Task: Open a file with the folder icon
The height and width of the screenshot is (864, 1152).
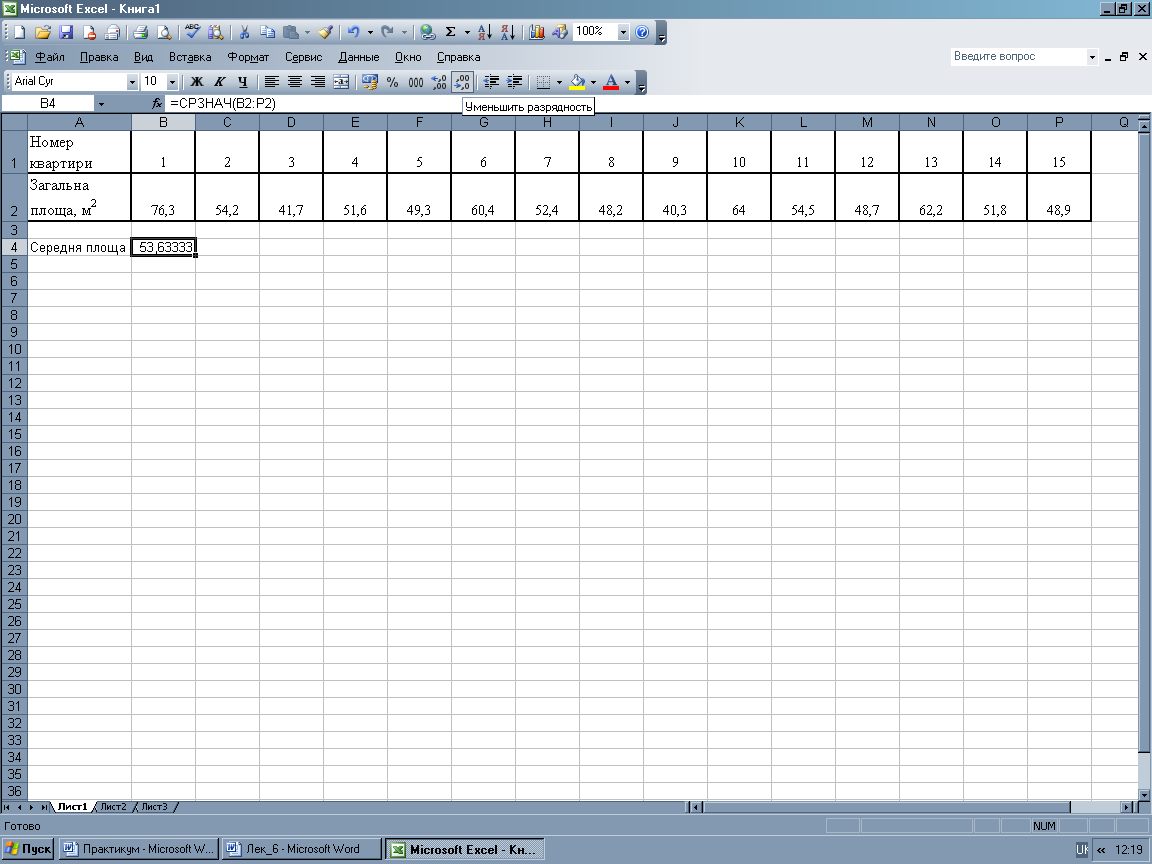Action: tap(43, 32)
